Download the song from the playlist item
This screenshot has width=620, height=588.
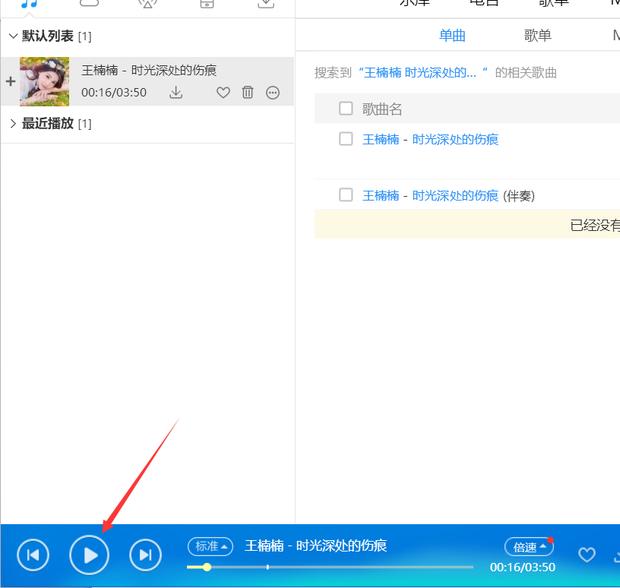(x=176, y=93)
